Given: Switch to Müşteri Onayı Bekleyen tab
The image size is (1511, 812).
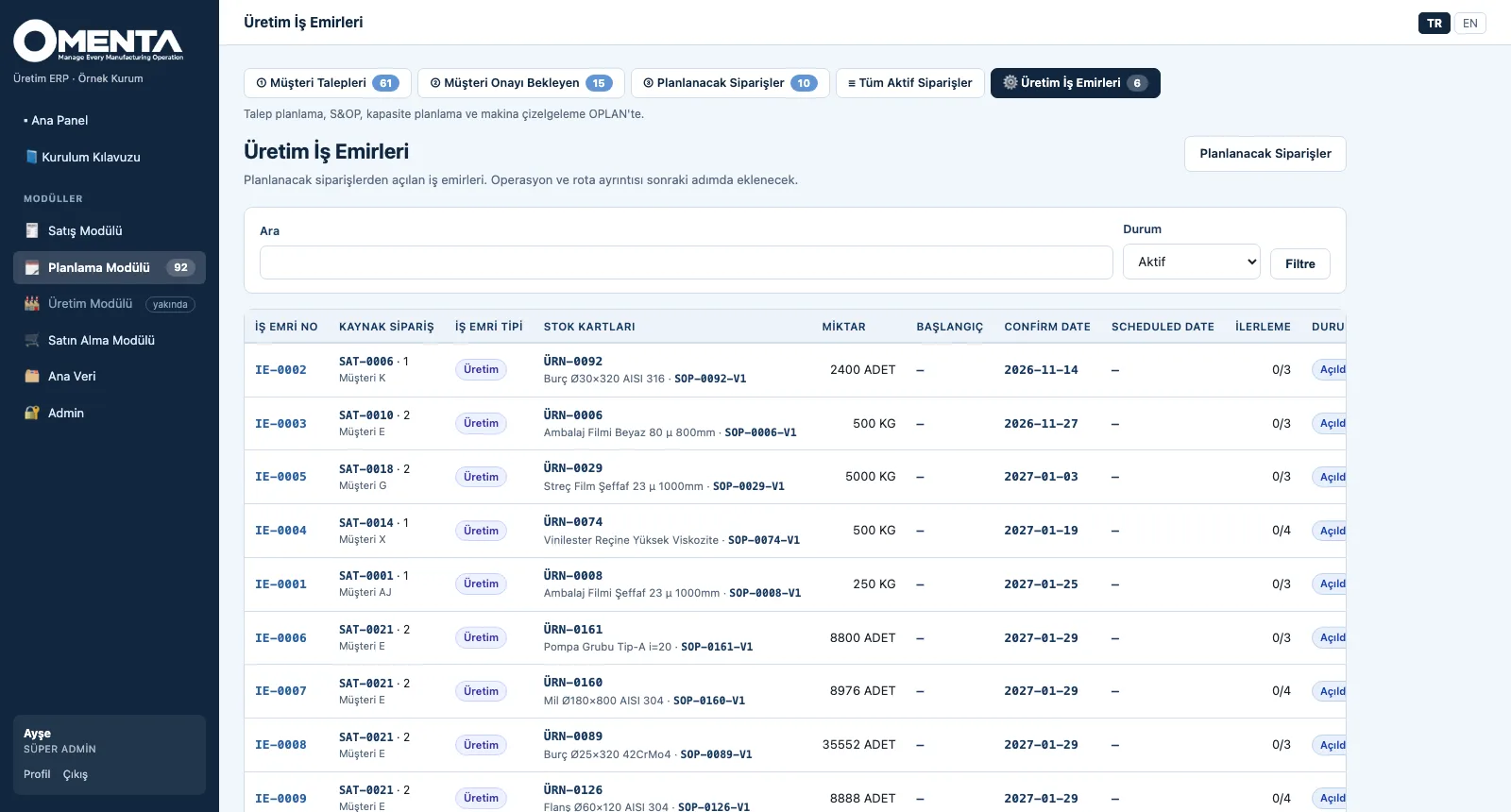Looking at the screenshot, I should coord(521,83).
